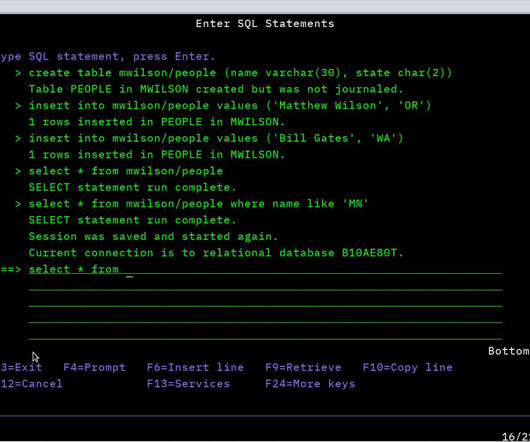The width and height of the screenshot is (530, 442).
Task: Click 'Type SQL statement, press Enter.' instruction
Action: (x=107, y=56)
